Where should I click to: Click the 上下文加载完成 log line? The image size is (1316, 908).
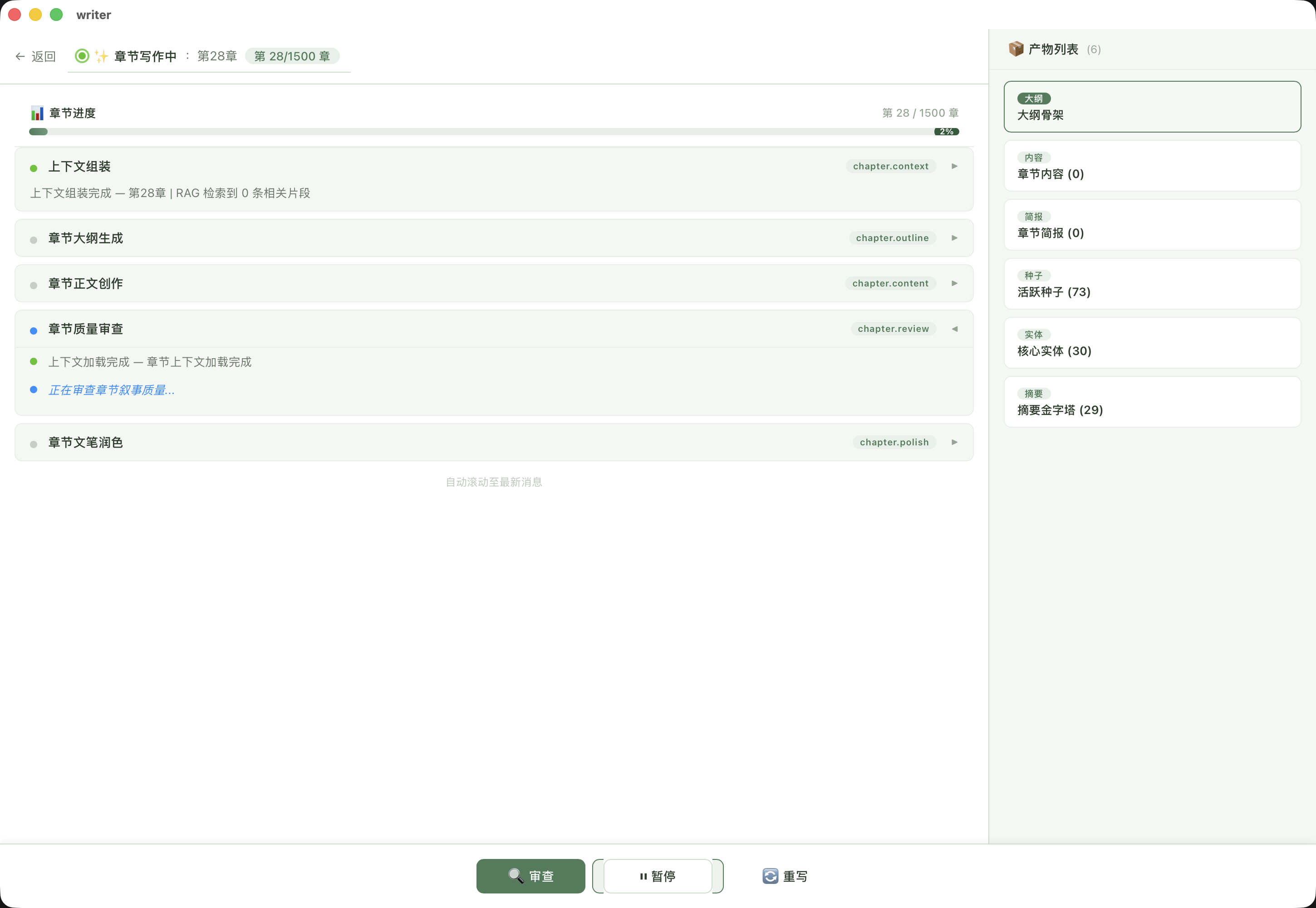[150, 362]
